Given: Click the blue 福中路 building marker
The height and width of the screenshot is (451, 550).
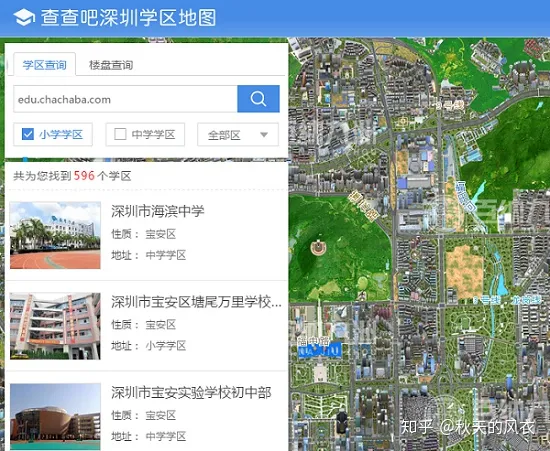Looking at the screenshot, I should 320,350.
